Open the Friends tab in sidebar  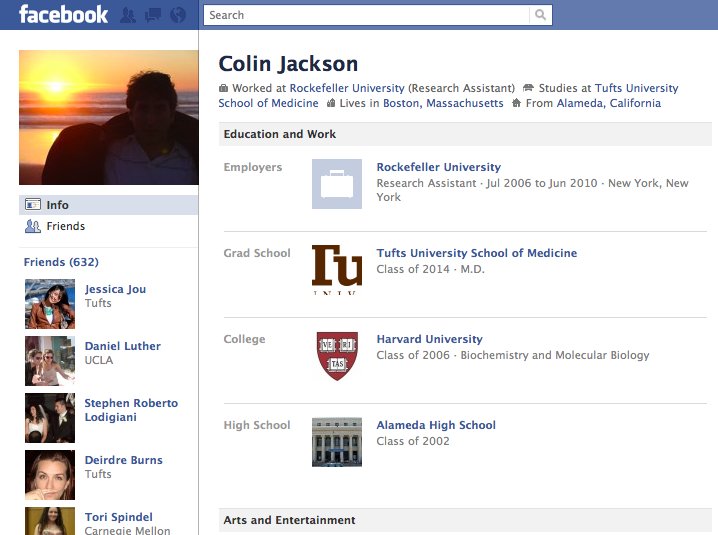(66, 226)
